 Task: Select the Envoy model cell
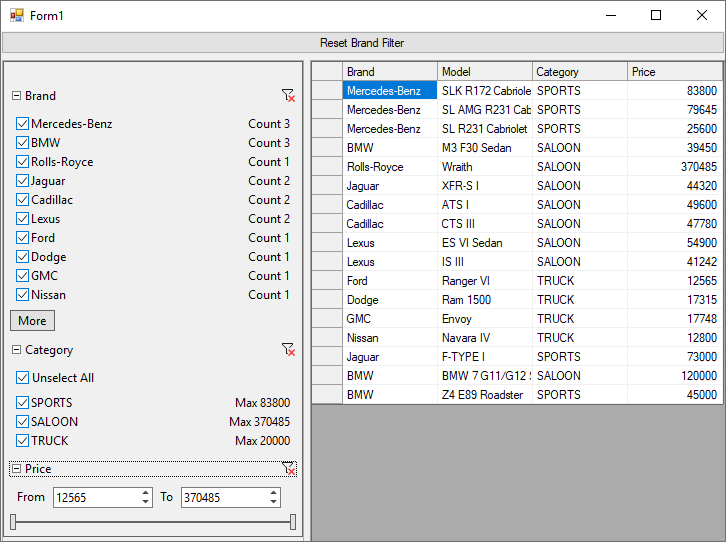(x=485, y=318)
